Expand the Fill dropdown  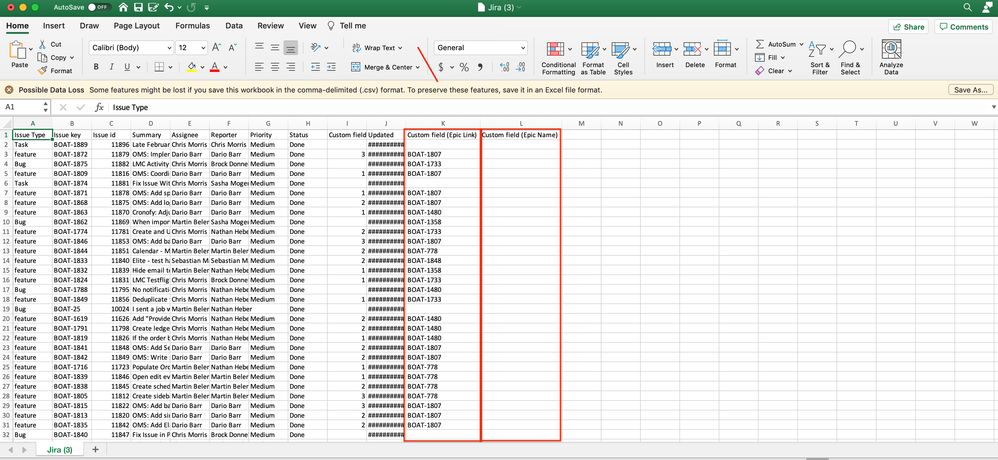[784, 57]
